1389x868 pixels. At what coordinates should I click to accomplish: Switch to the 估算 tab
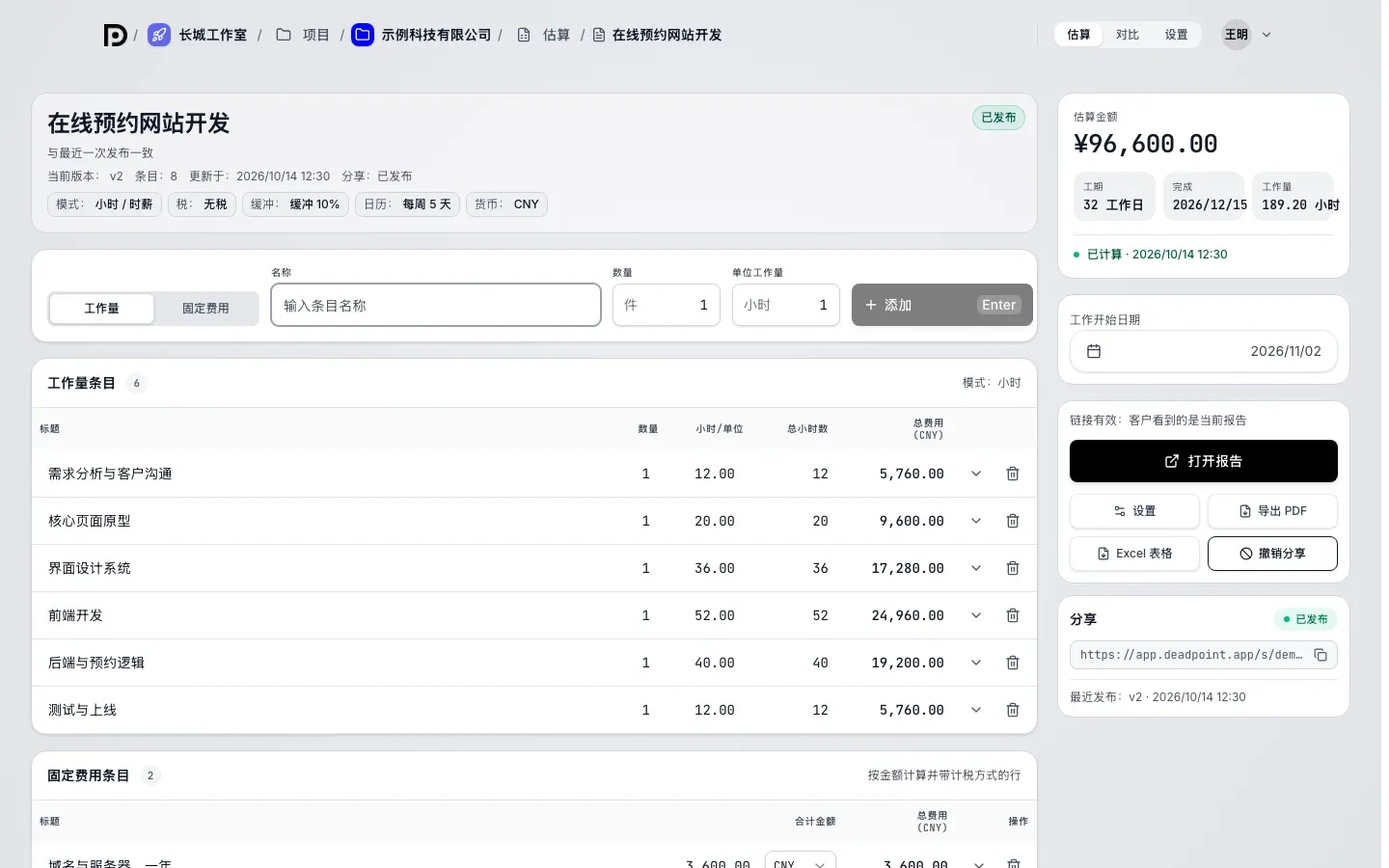click(1078, 35)
